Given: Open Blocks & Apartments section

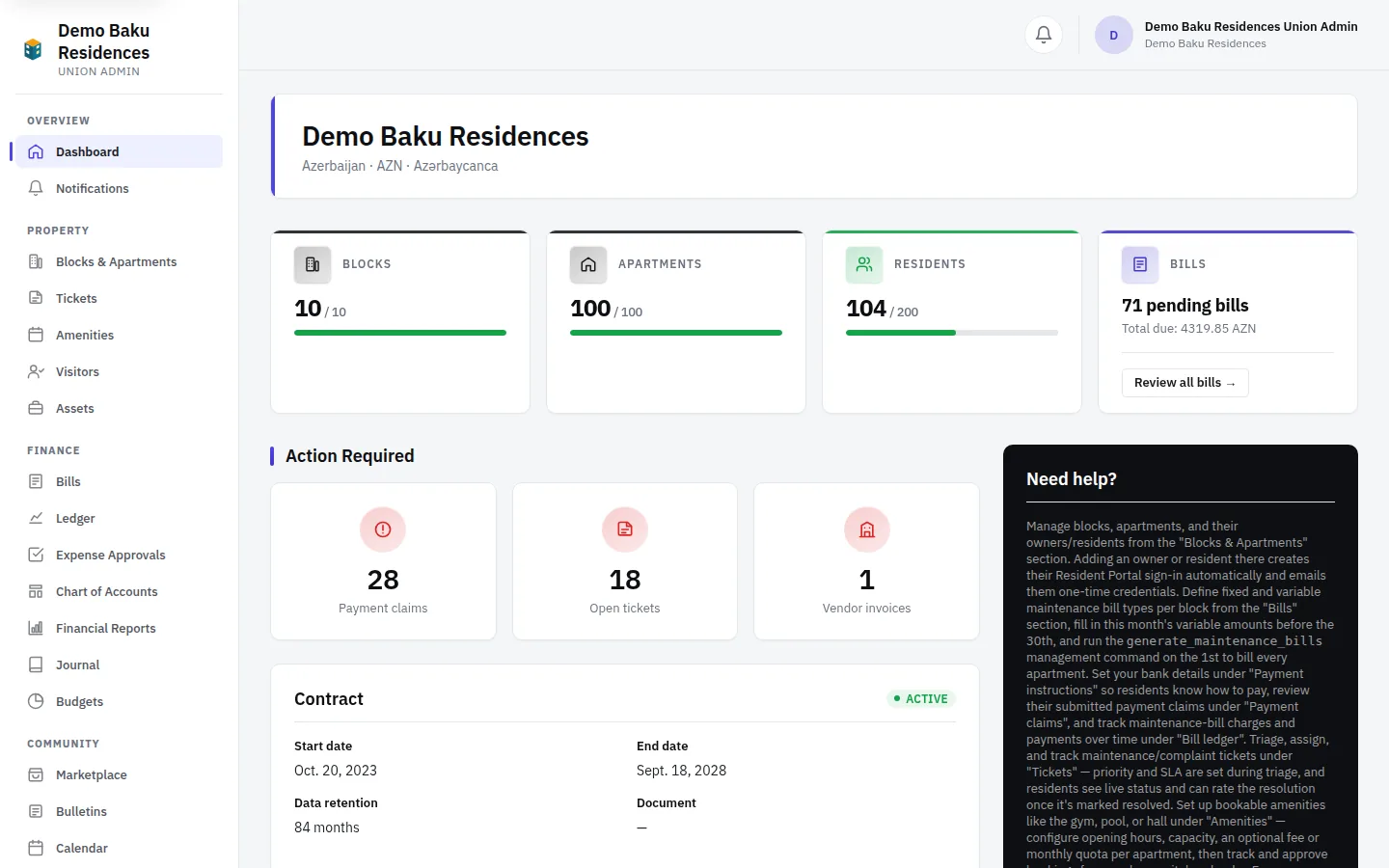Looking at the screenshot, I should coord(119,261).
